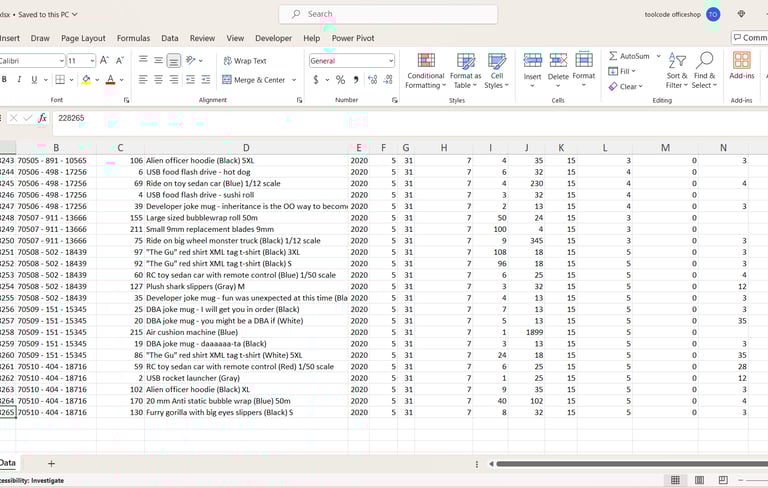Switch to the Review tab
Image resolution: width=768 pixels, height=488 pixels.
click(202, 38)
